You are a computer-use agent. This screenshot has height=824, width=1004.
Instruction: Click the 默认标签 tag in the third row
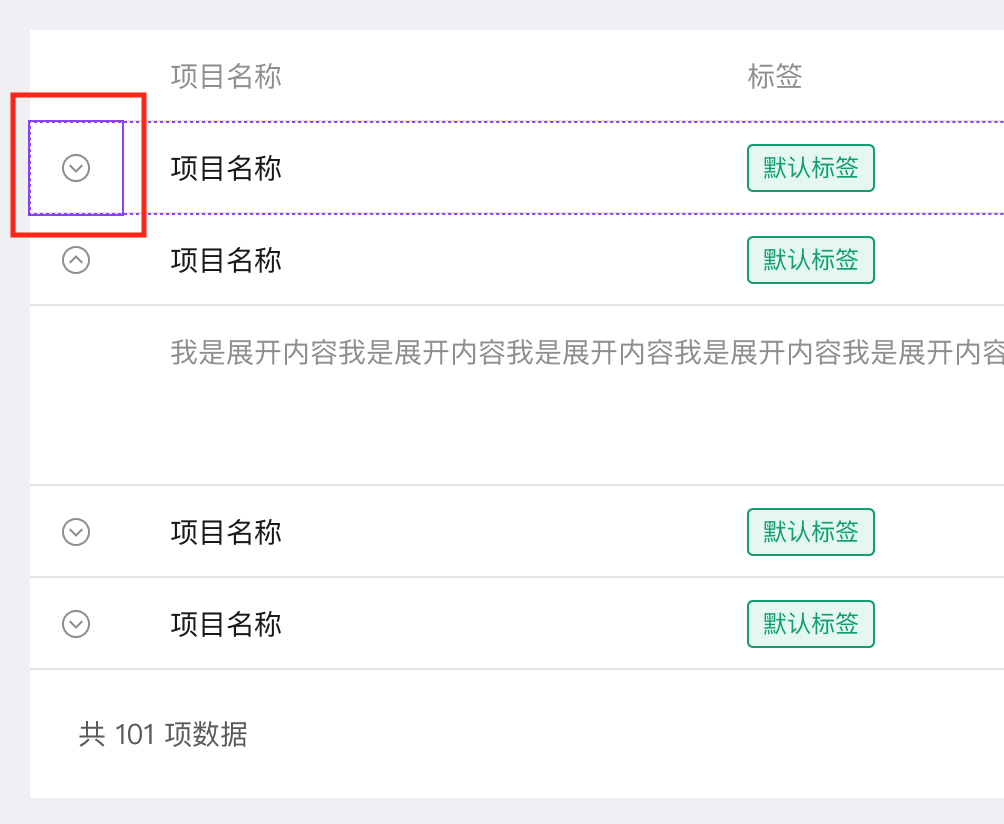(x=810, y=531)
